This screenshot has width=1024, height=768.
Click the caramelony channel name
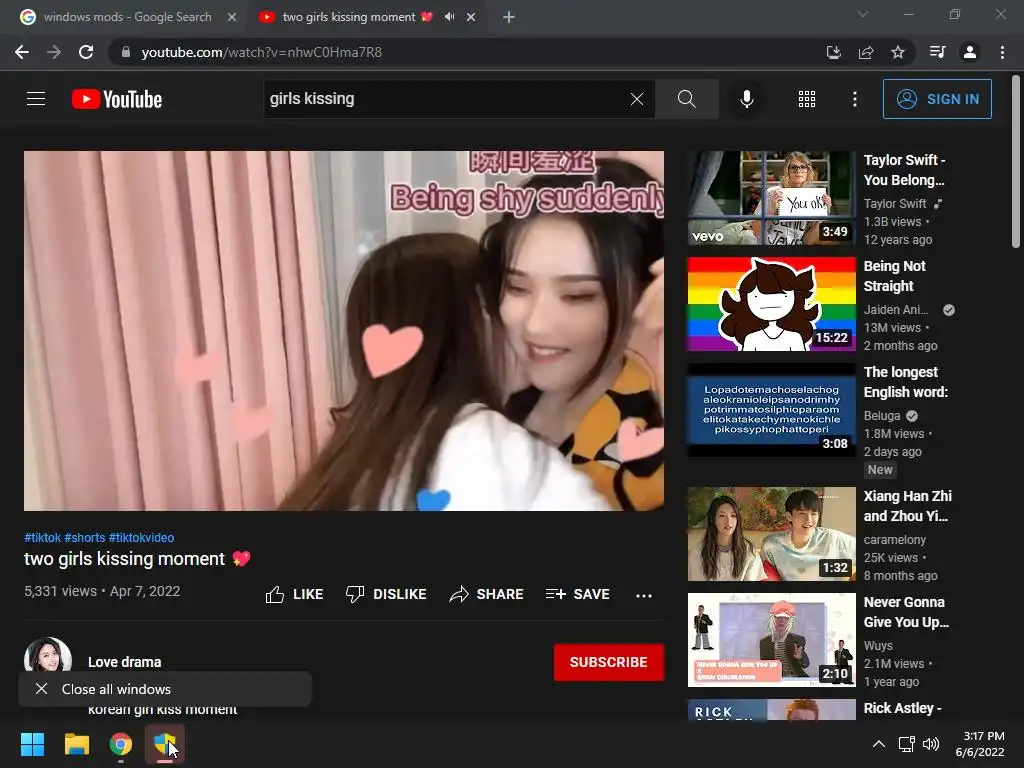895,540
